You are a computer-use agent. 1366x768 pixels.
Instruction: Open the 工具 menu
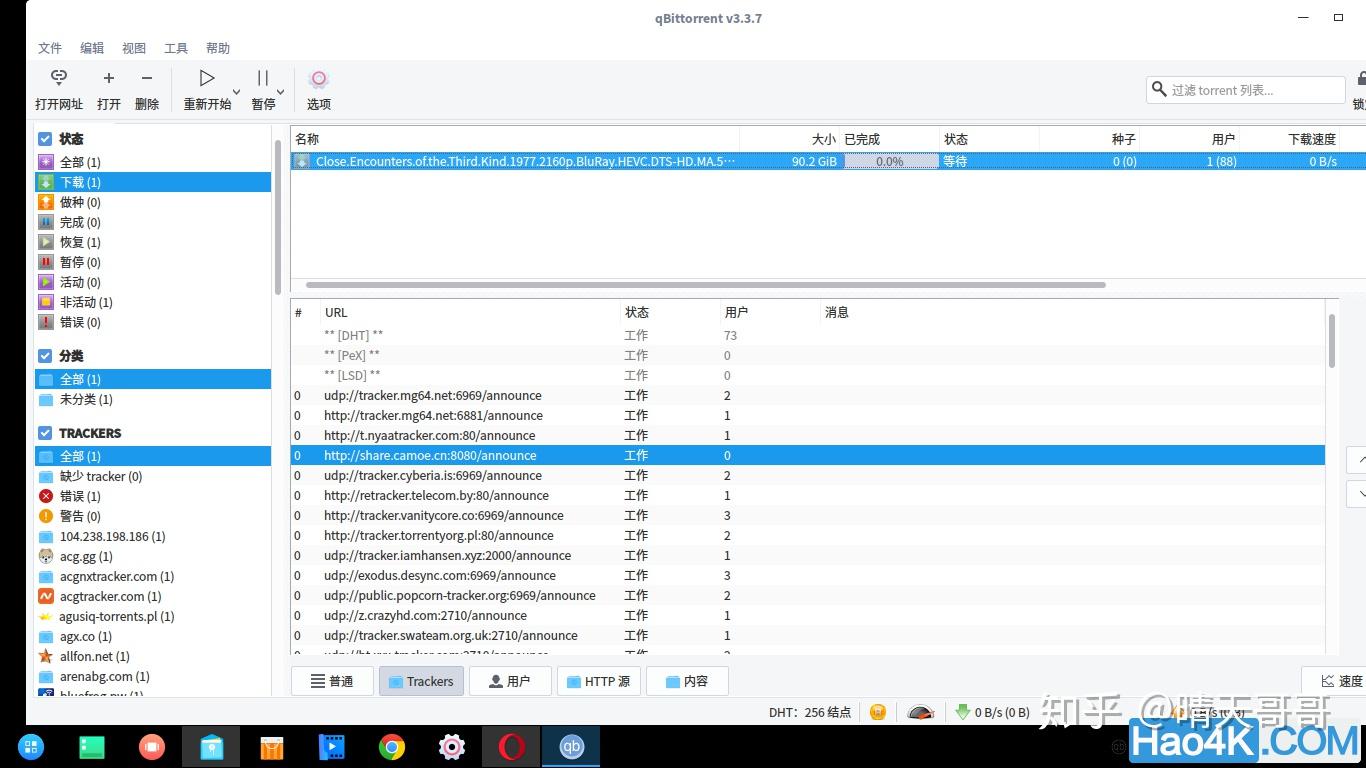pyautogui.click(x=176, y=48)
